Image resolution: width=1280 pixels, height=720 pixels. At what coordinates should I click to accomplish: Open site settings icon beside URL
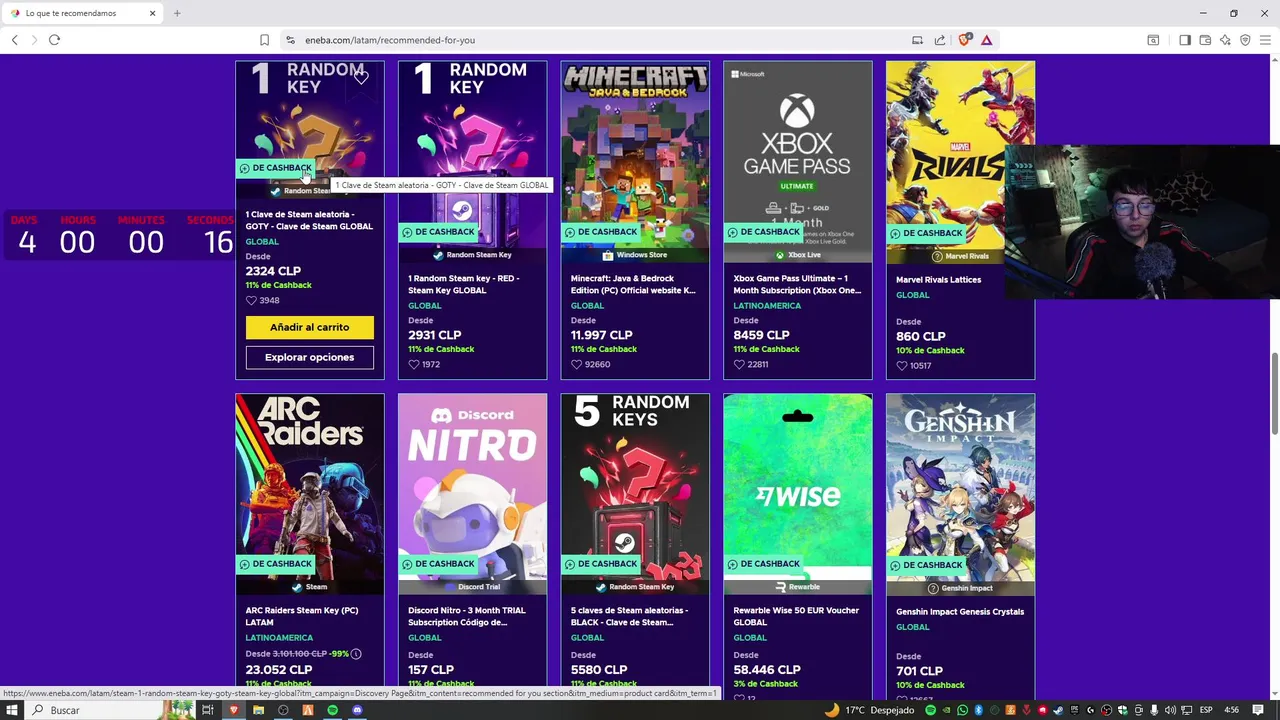tap(290, 40)
